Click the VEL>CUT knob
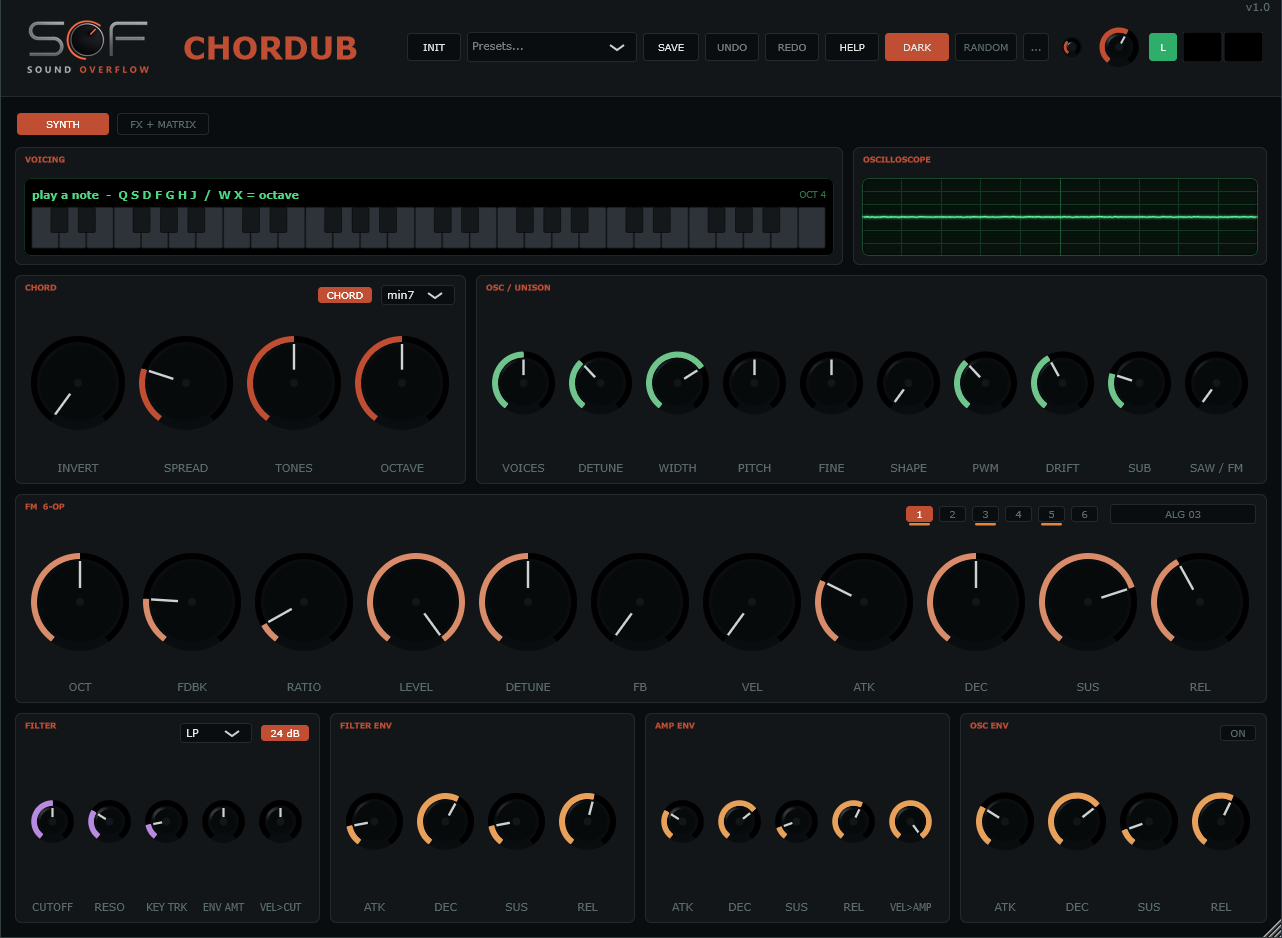Viewport: 1282px width, 938px height. pos(280,821)
